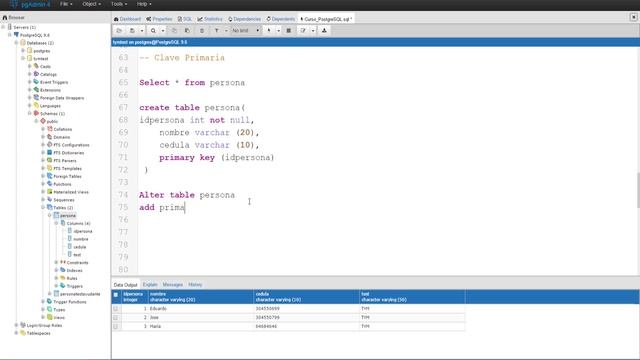Click the Find magnifier toolbar icon
The height and width of the screenshot is (360, 640).
click(x=153, y=31)
